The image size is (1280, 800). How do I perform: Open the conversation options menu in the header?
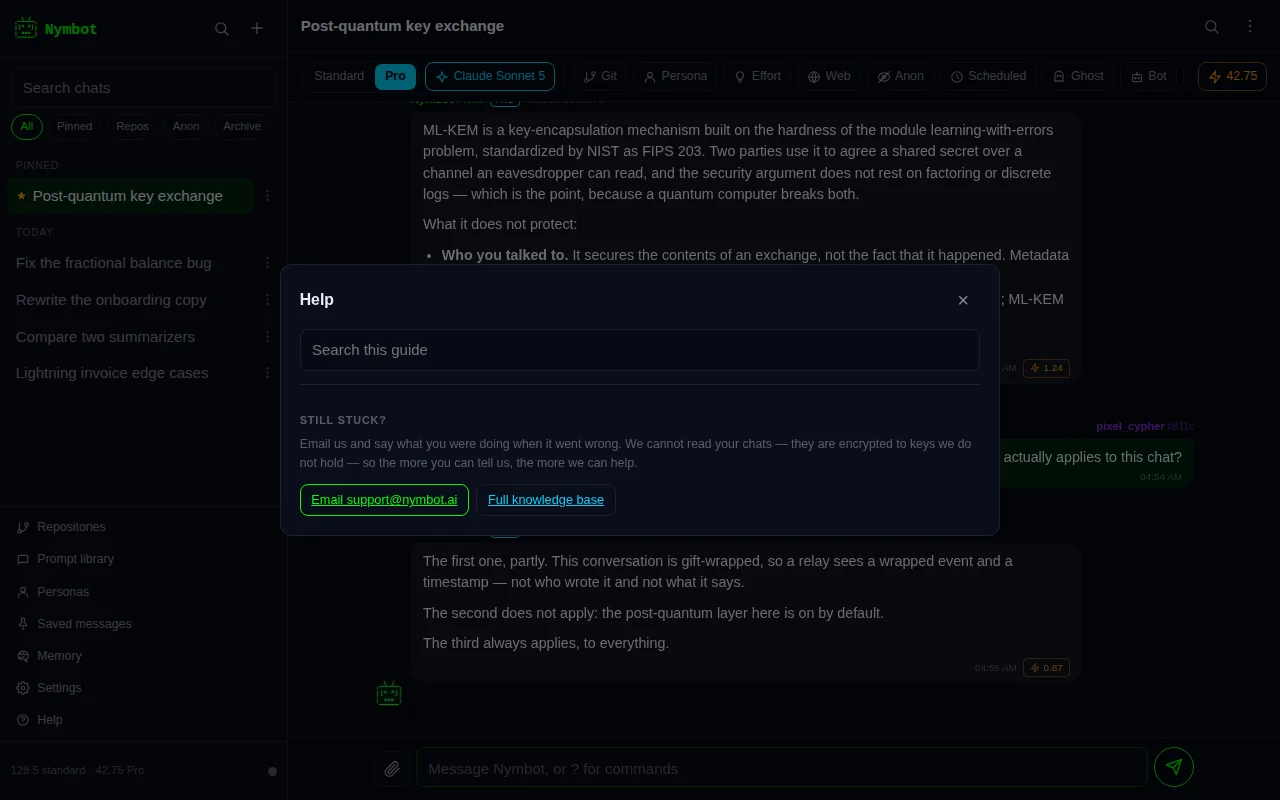tap(1250, 27)
